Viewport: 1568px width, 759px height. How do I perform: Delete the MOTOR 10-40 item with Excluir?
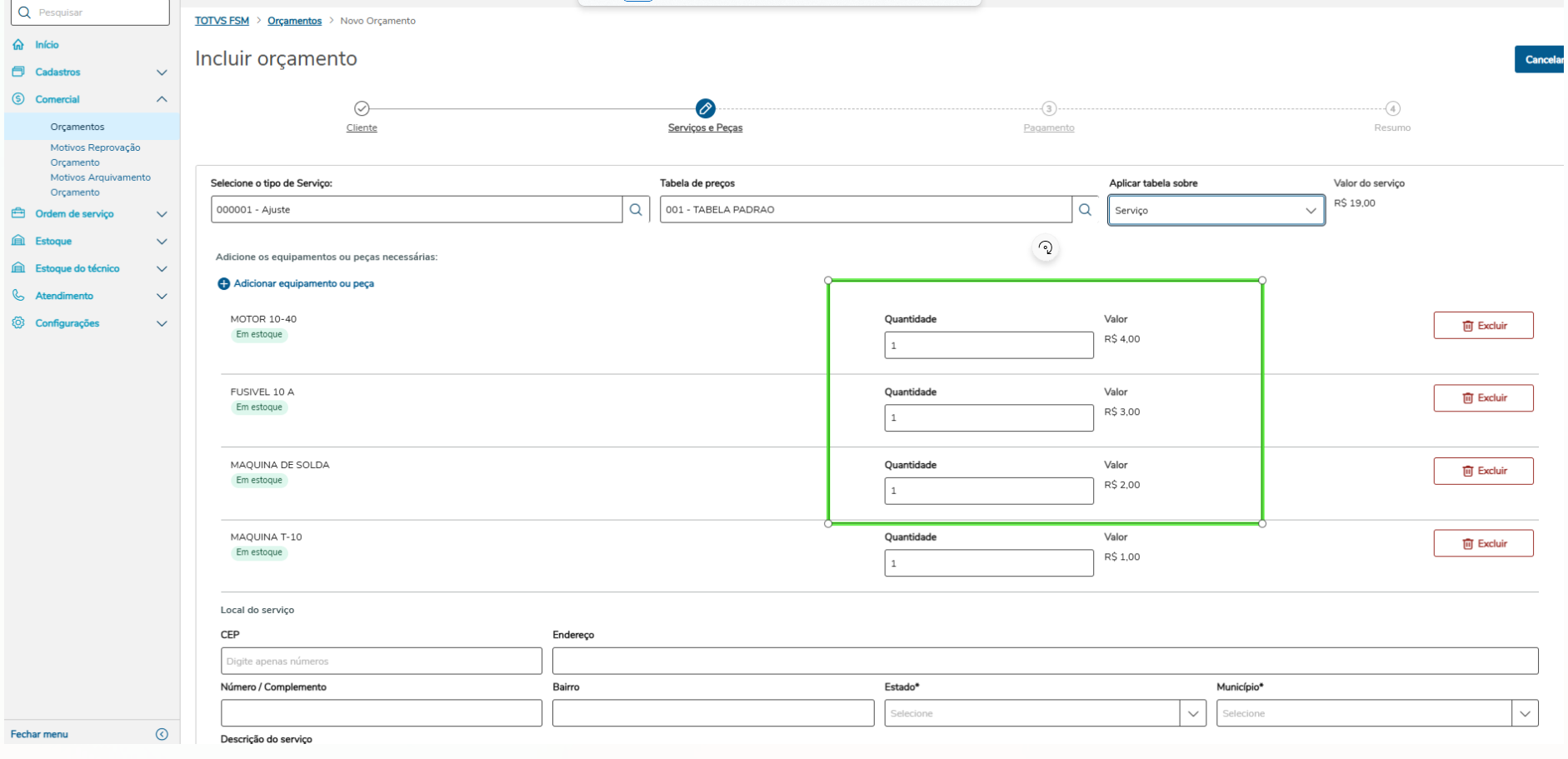coord(1483,326)
